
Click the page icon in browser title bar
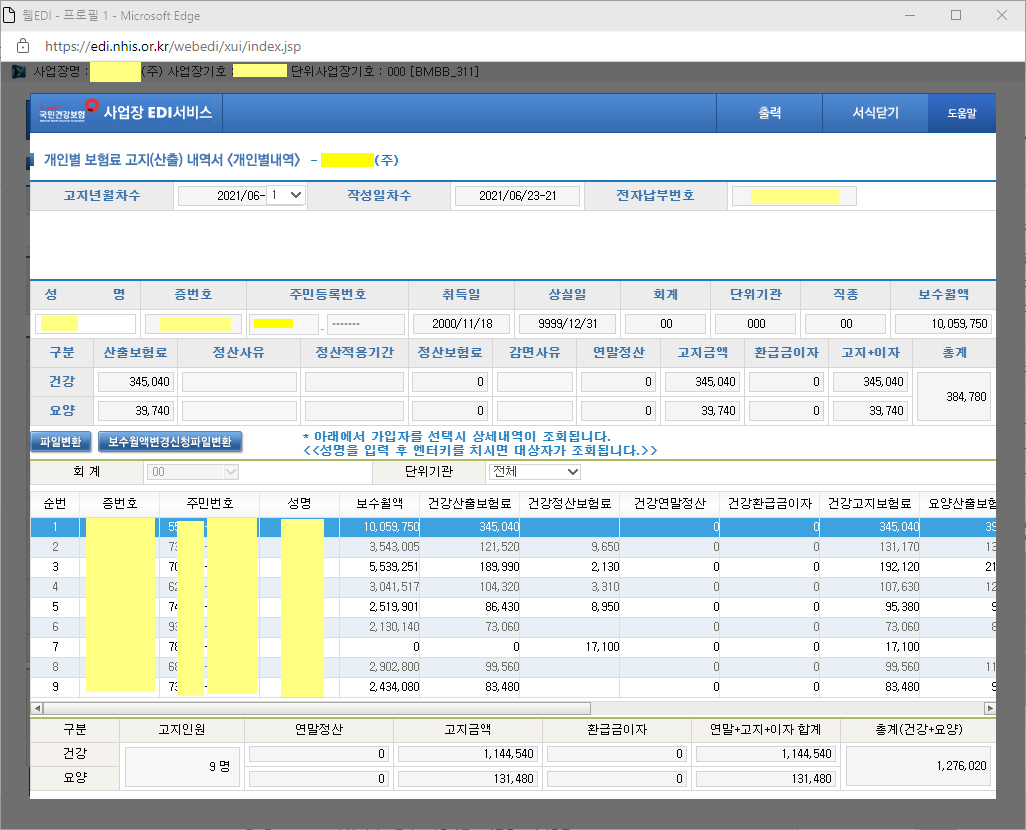pyautogui.click(x=12, y=16)
